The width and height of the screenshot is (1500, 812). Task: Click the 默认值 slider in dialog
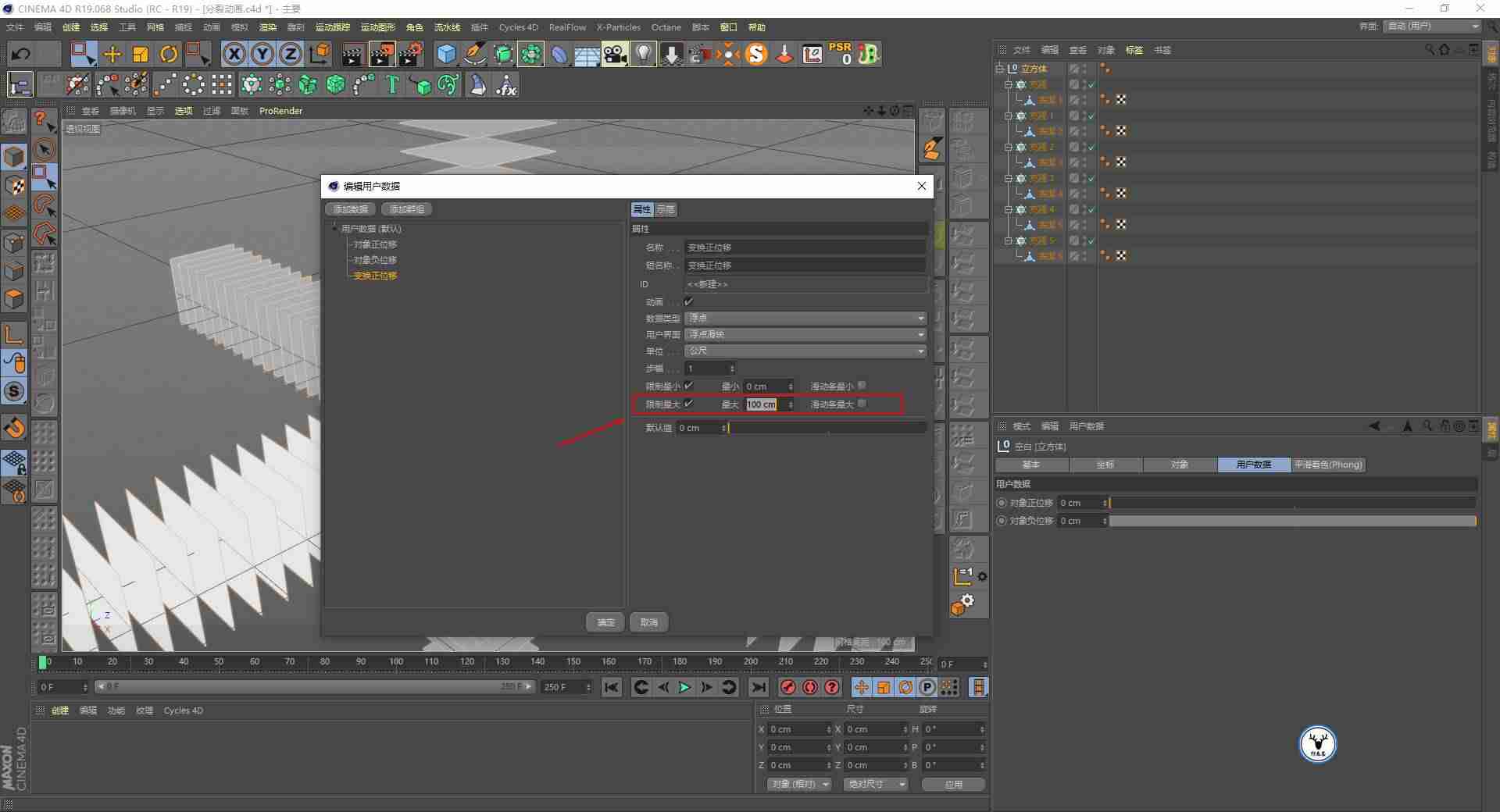(827, 428)
